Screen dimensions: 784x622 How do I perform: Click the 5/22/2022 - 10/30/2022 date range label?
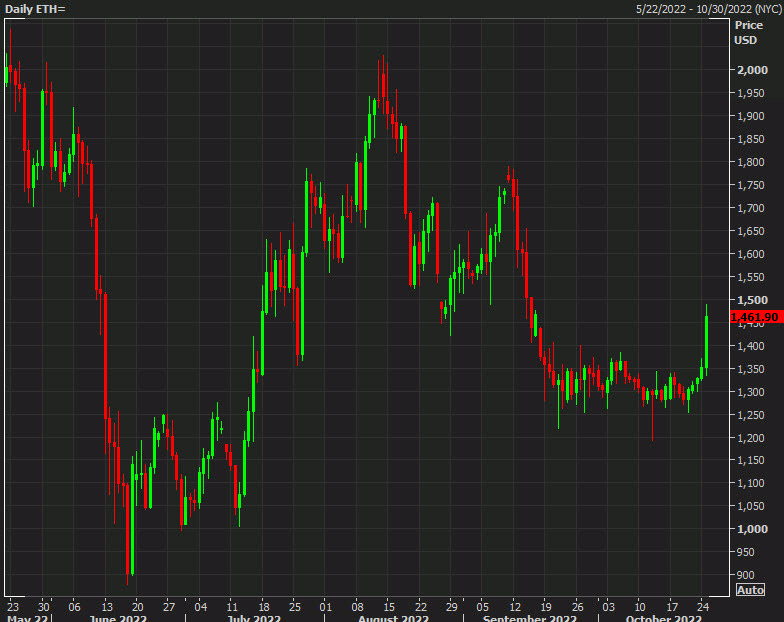707,8
